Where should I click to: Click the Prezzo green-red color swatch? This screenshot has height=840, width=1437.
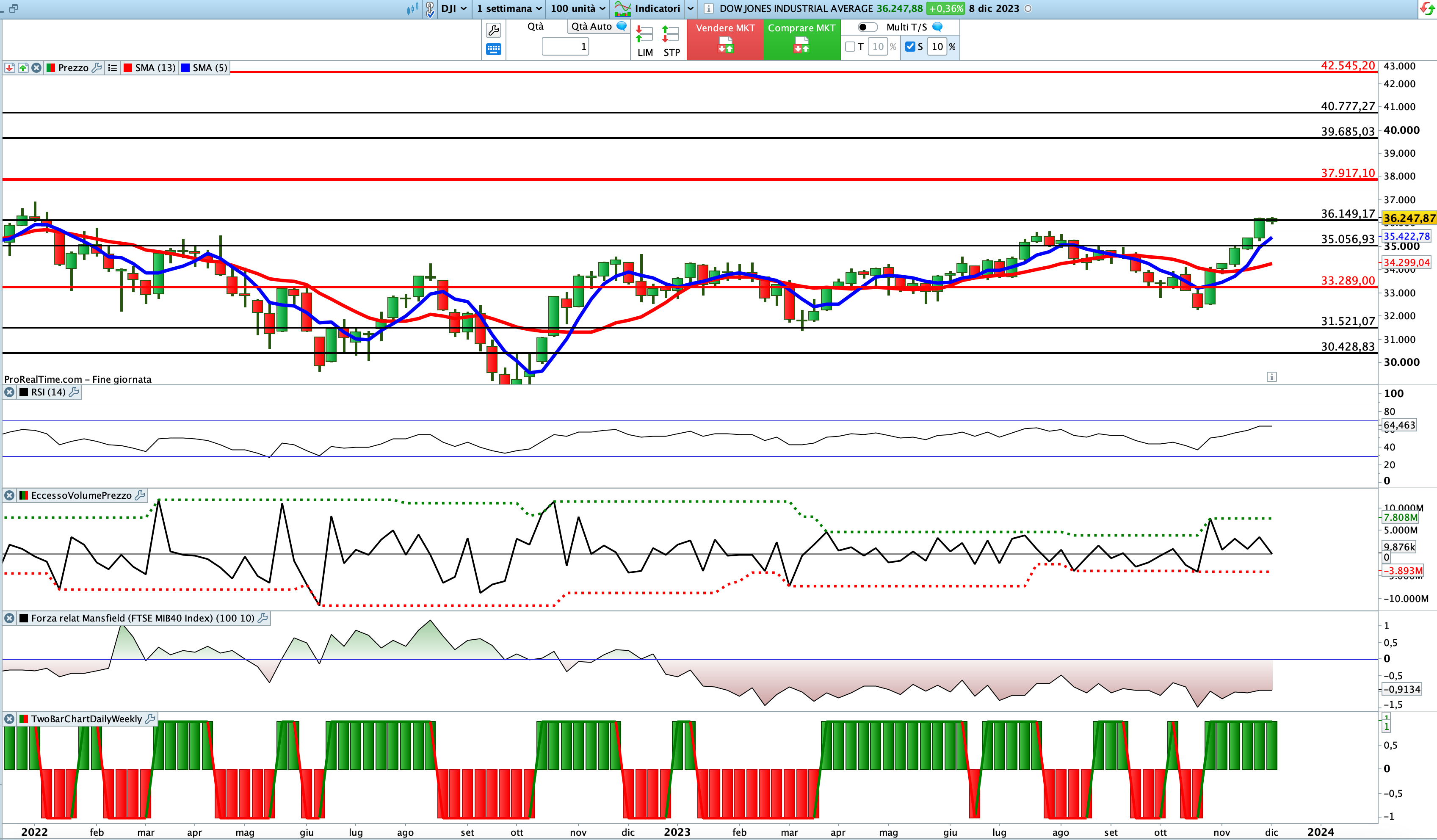(x=51, y=68)
